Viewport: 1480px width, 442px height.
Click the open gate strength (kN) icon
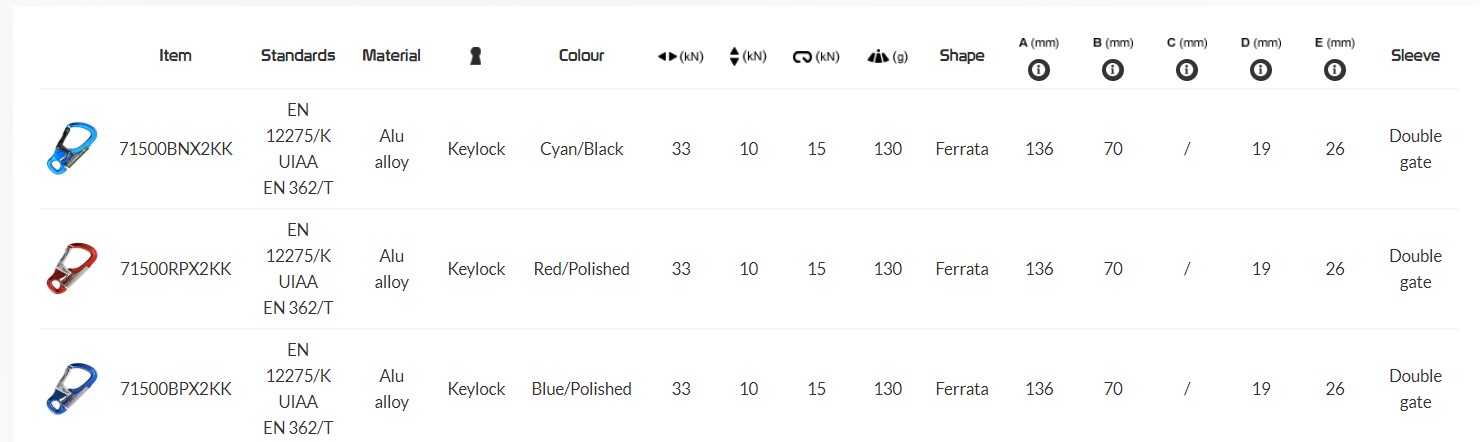tap(802, 57)
